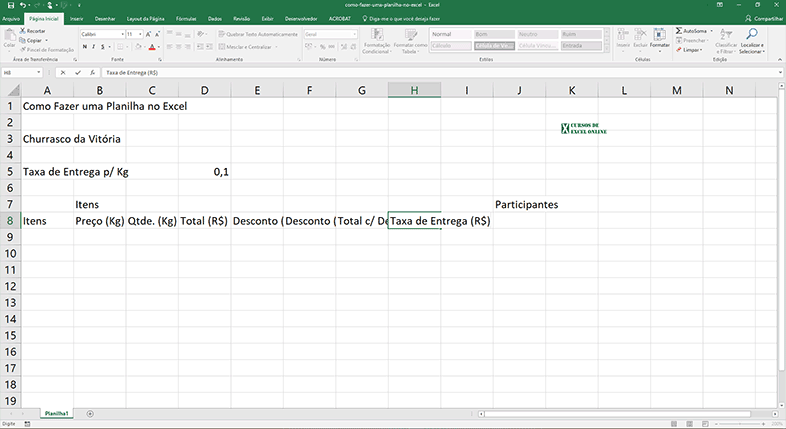Apply the Normal cell style
This screenshot has height=429, width=786.
(451, 34)
